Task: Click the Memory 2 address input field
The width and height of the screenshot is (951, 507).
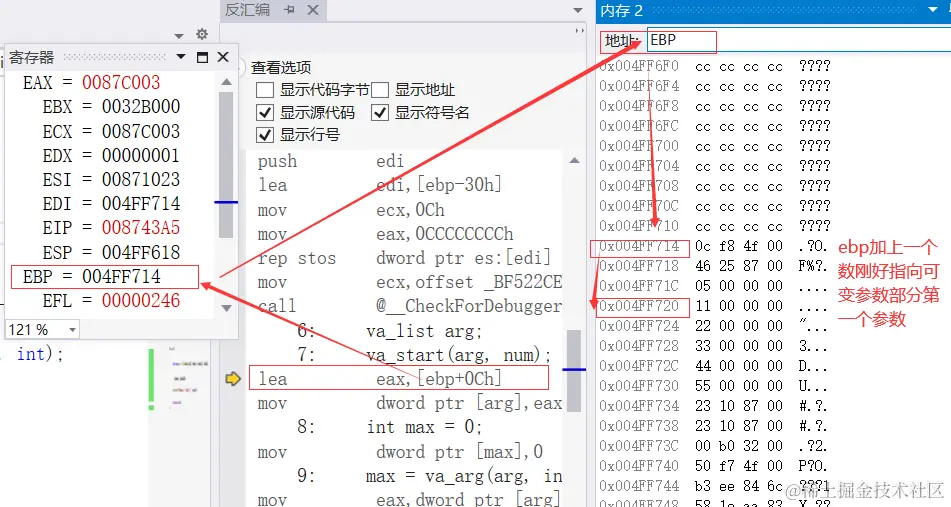Action: point(798,40)
